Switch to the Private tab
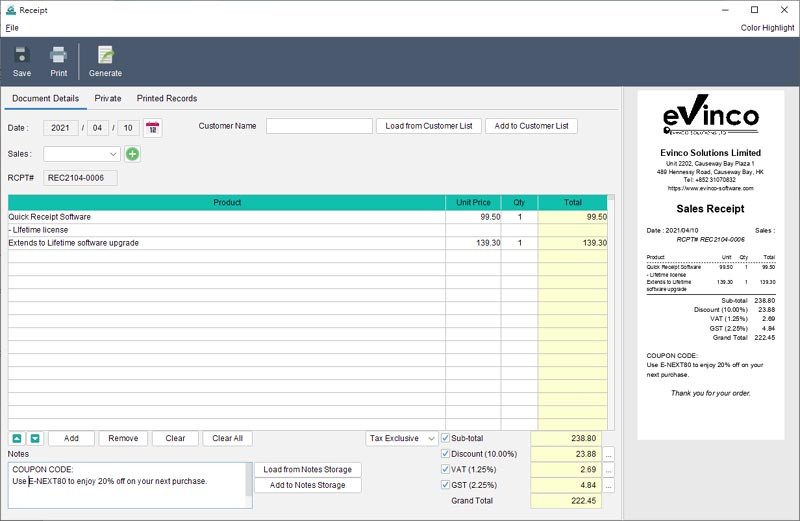 (108, 99)
